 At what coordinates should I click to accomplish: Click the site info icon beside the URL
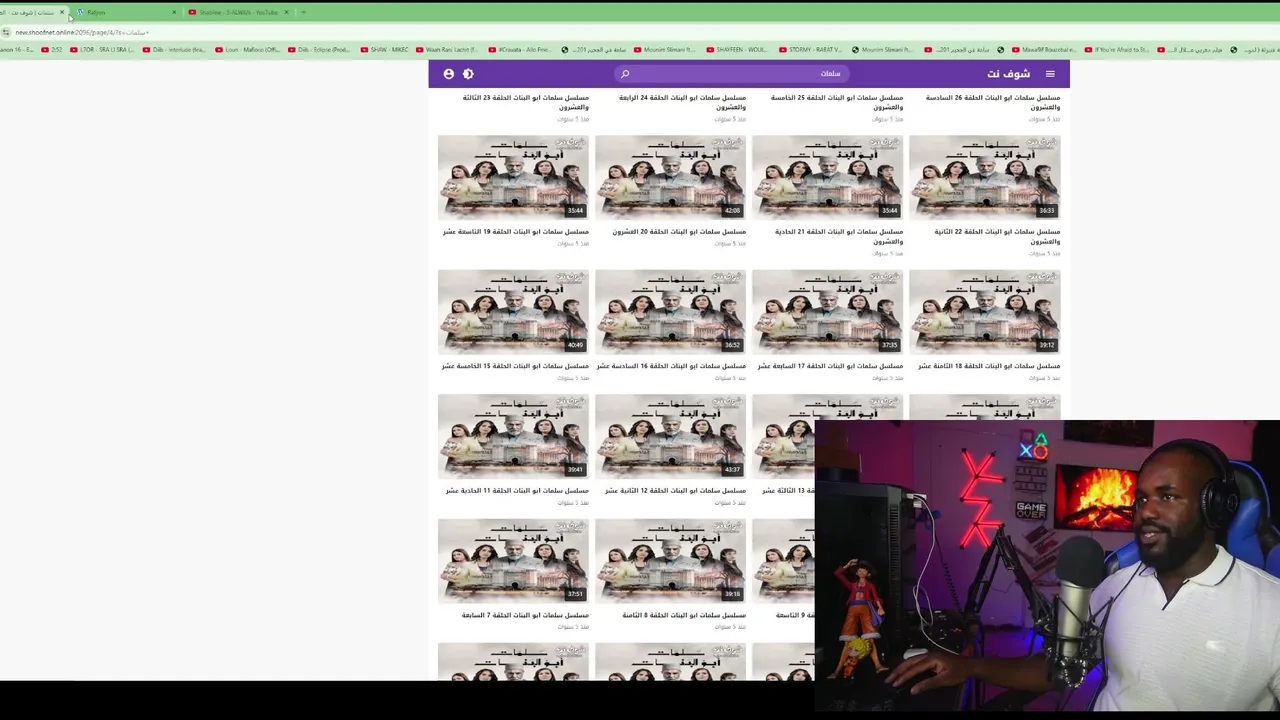pyautogui.click(x=6, y=32)
